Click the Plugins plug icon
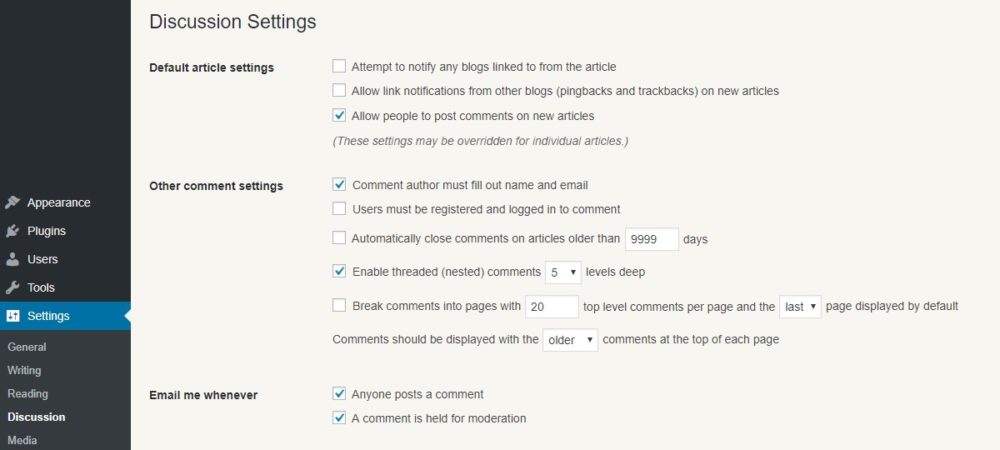This screenshot has height=450, width=1000. click(13, 231)
